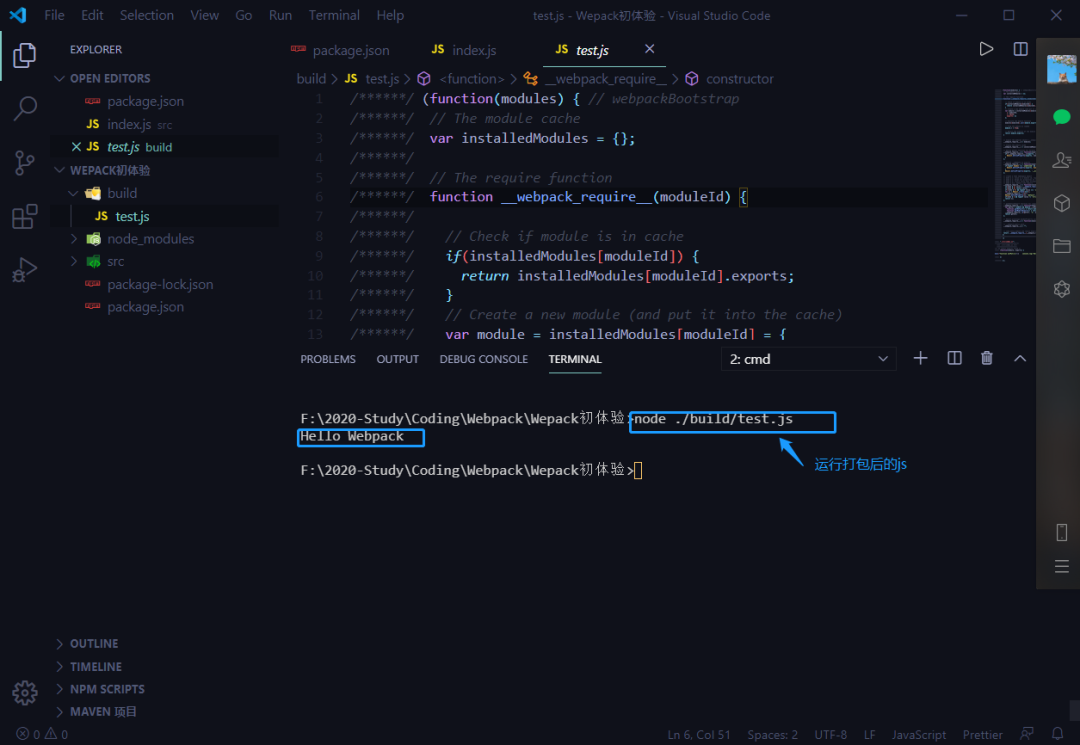Open the Explorer view in activity bar
1080x745 pixels.
24,55
